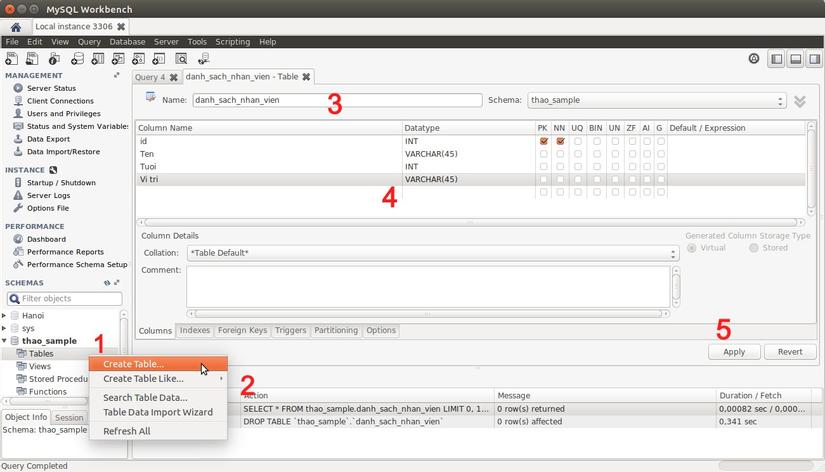Check AI checkbox for id column
The image size is (825, 472).
(647, 141)
